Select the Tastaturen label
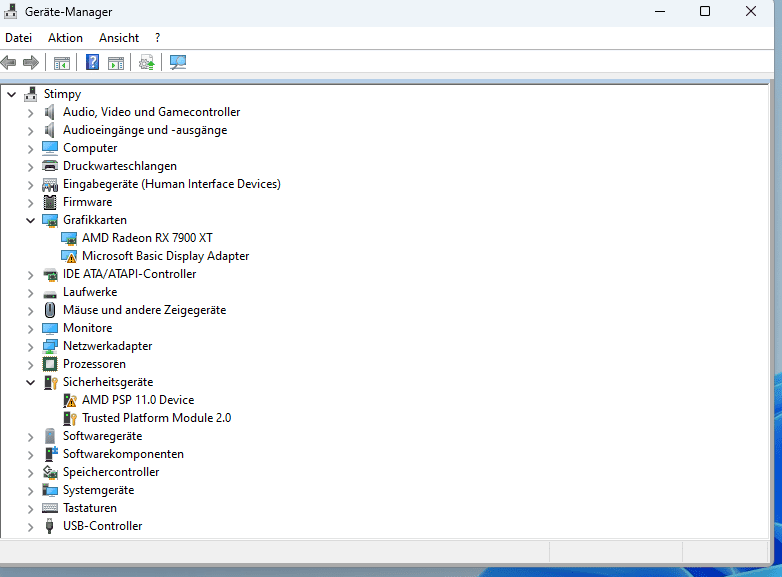Viewport: 782px width, 577px height. (90, 508)
